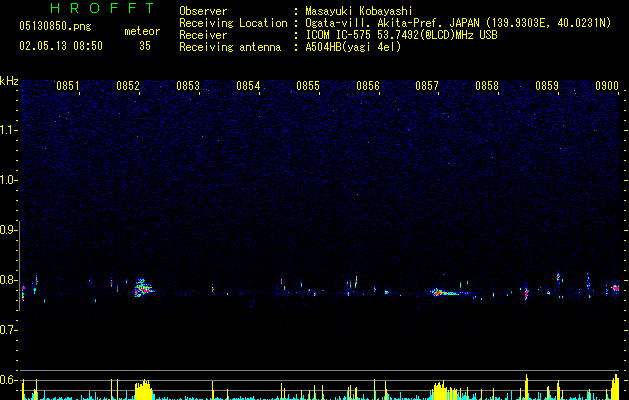Click the grey frequency range bar beside 0.8
The image size is (629, 400).
(x=20, y=266)
